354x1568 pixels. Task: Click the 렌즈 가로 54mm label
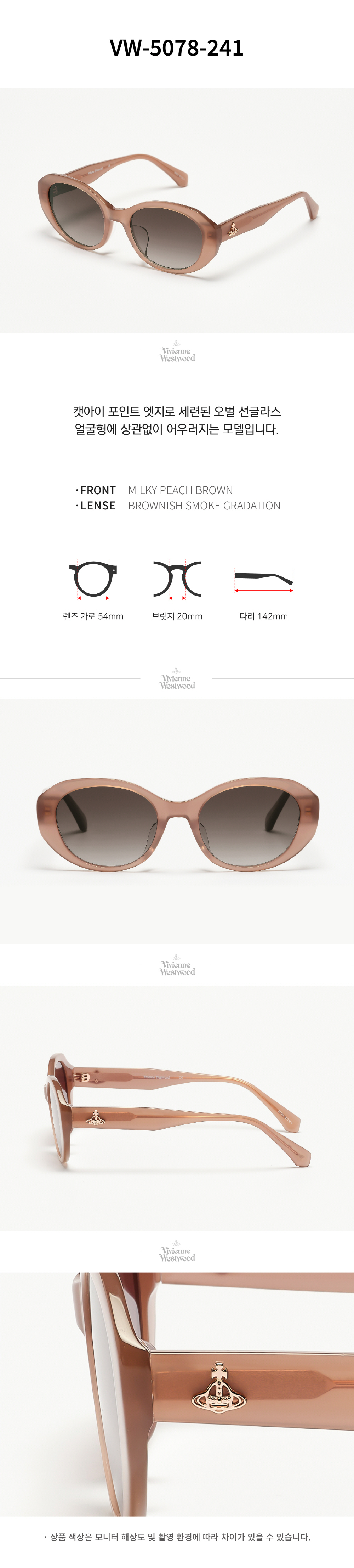[x=93, y=616]
